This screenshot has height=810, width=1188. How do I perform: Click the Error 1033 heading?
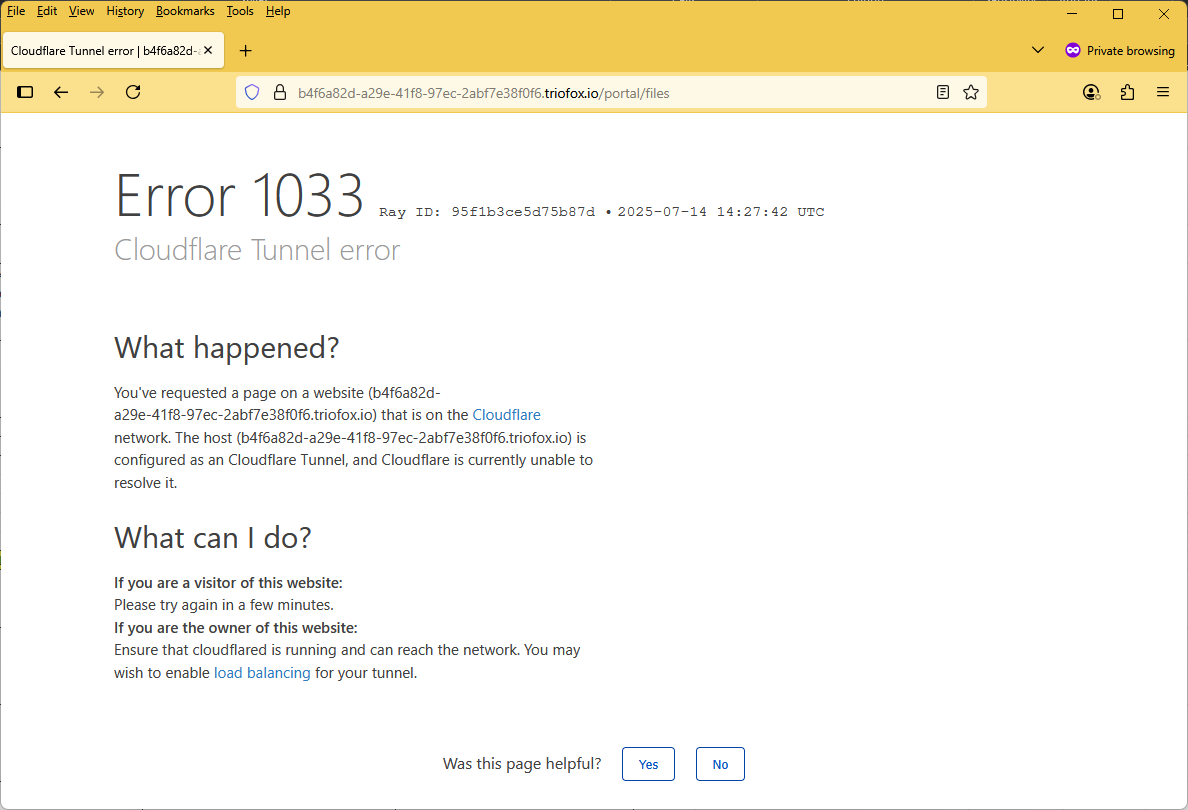coord(239,195)
